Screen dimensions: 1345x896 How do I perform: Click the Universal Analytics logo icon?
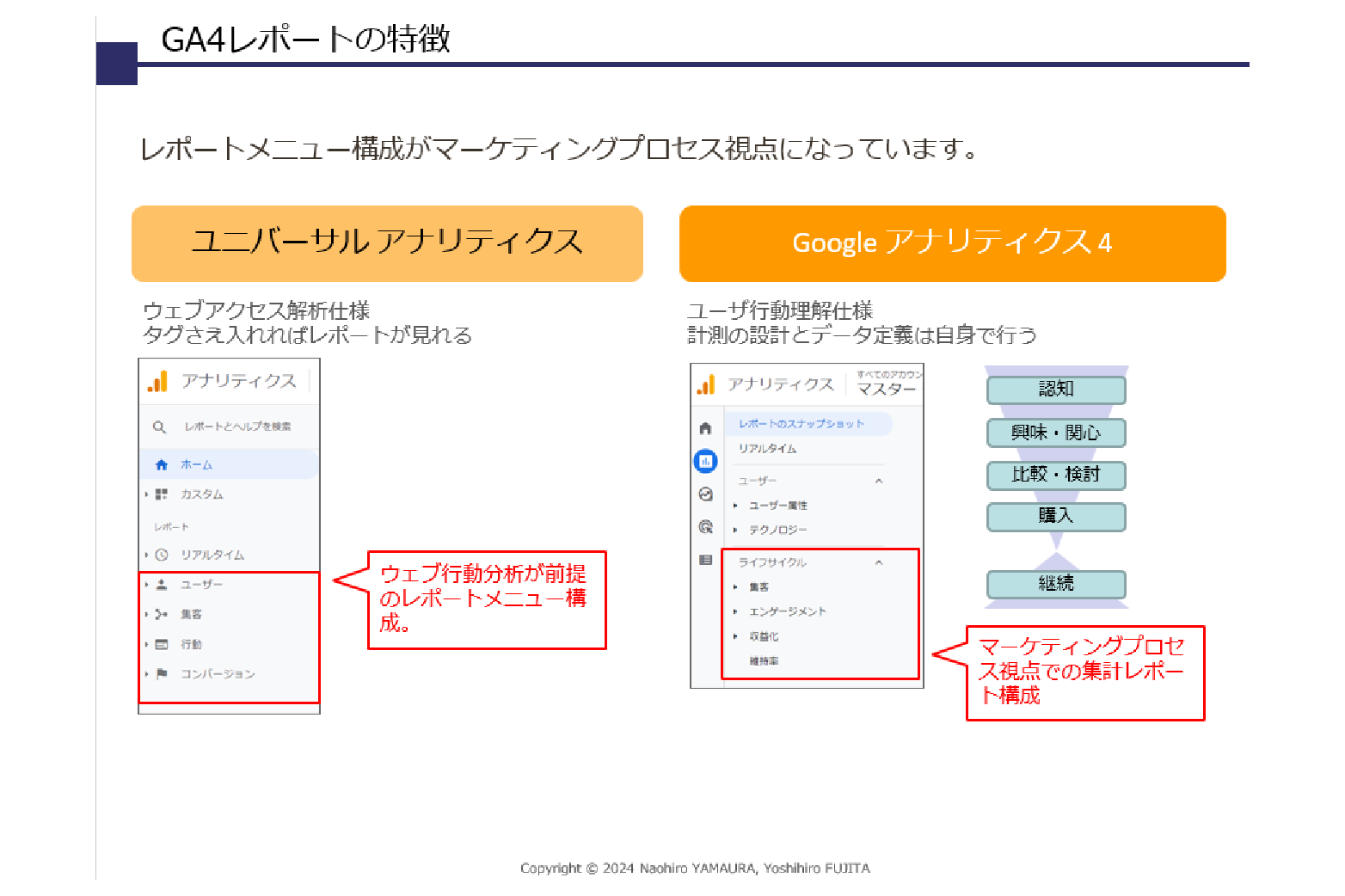157,382
